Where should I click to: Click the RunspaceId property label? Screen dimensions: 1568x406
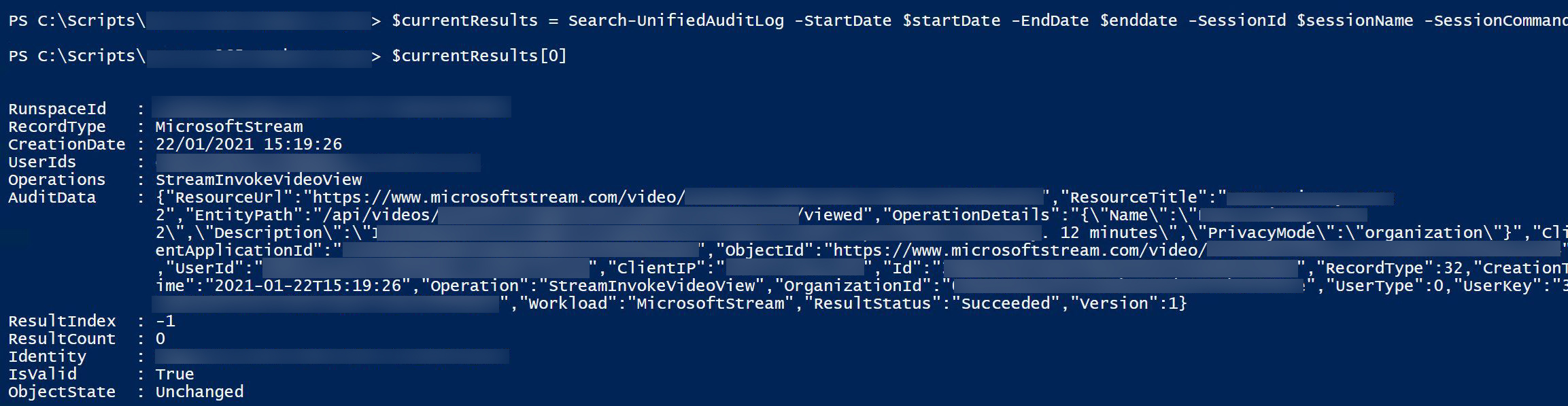point(57,109)
